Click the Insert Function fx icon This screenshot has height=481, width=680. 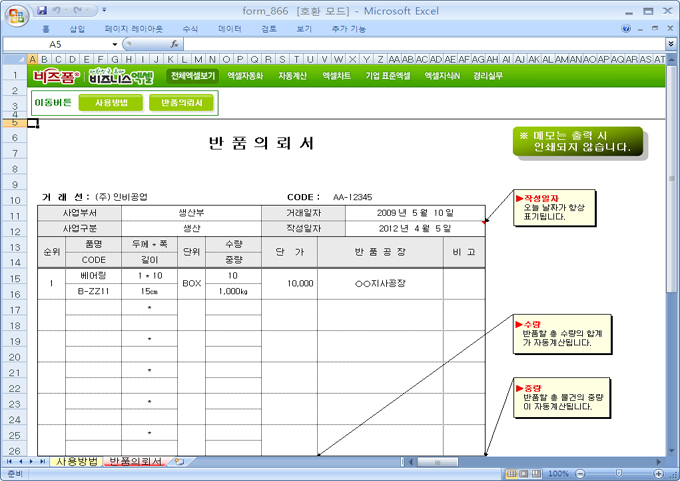(x=174, y=44)
